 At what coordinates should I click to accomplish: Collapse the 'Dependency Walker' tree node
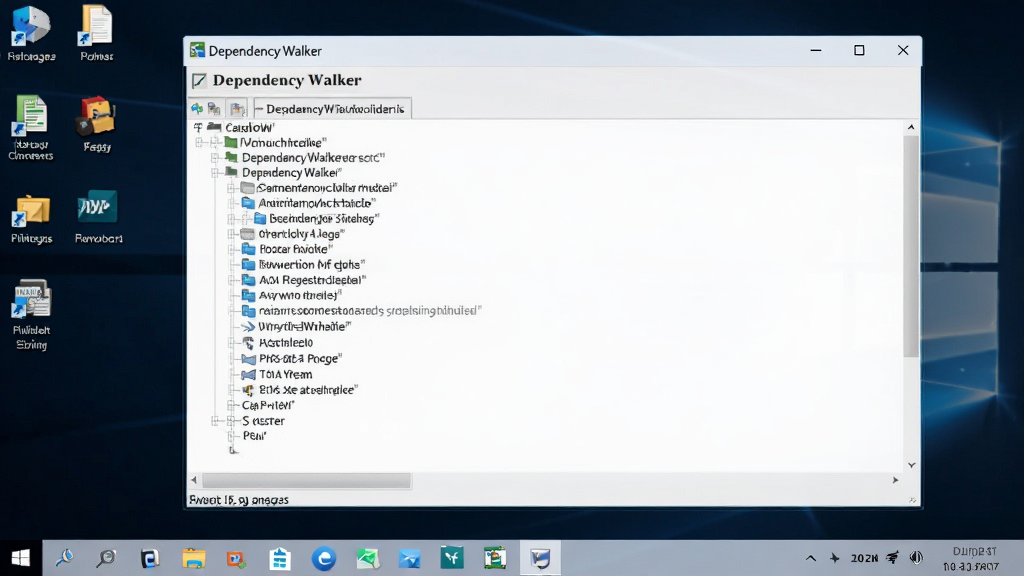(215, 172)
